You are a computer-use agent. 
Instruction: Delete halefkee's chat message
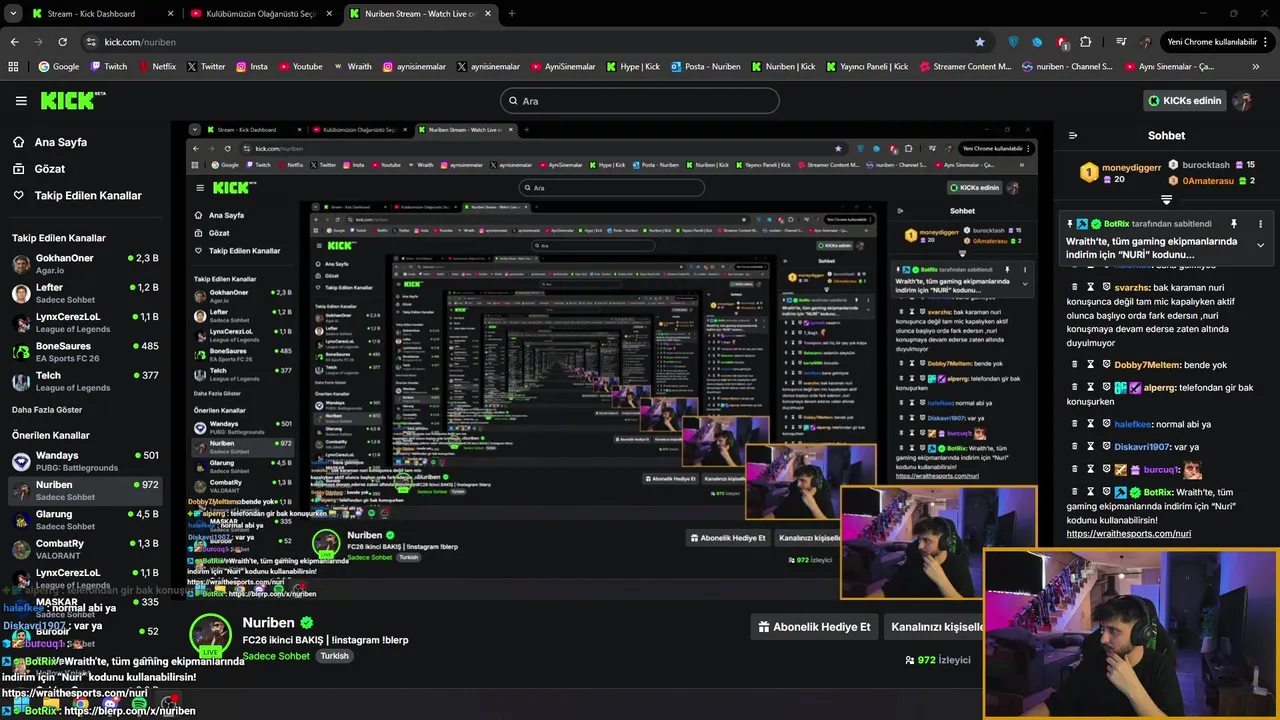coord(1075,424)
